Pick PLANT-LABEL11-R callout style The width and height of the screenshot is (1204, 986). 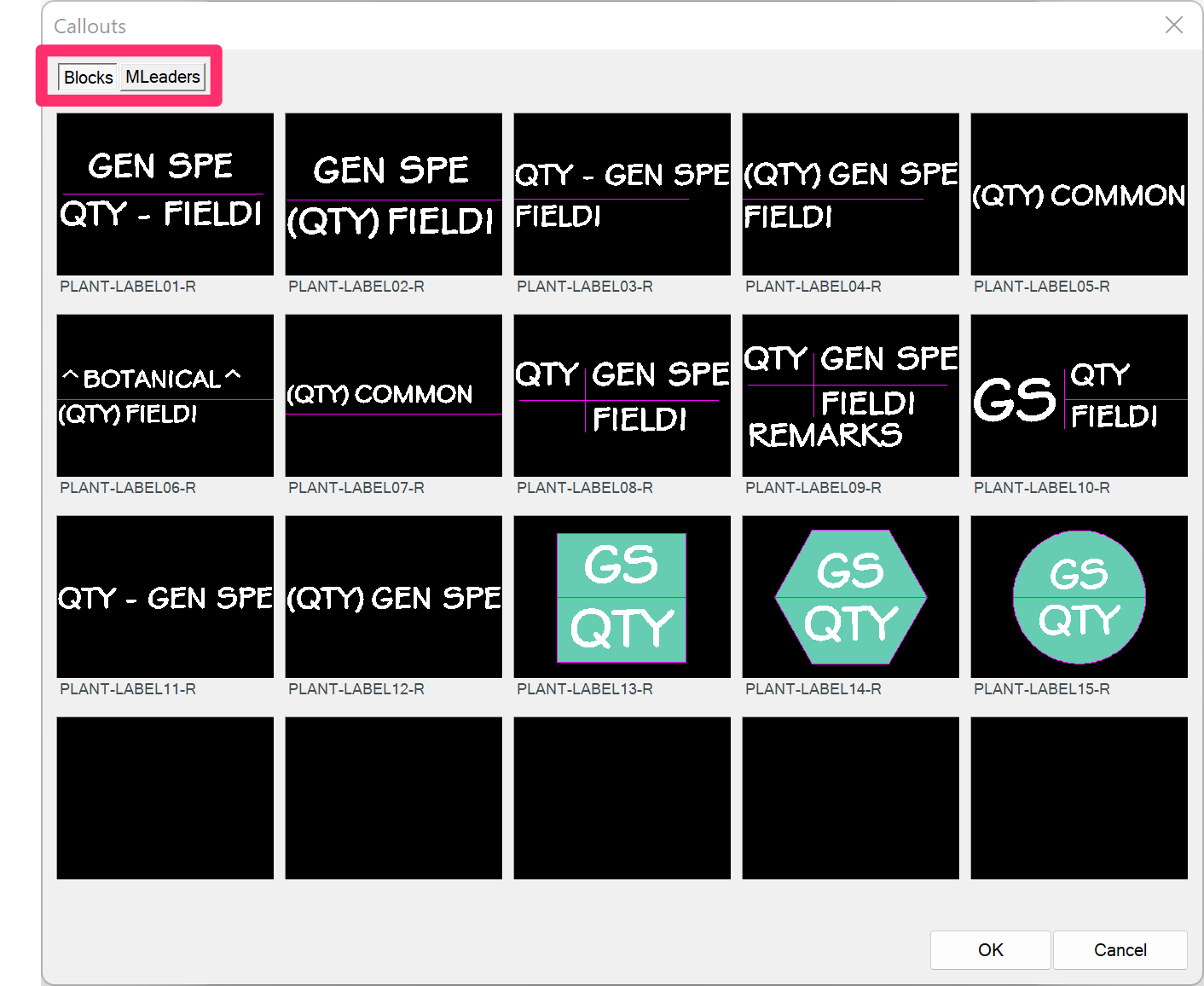165,596
